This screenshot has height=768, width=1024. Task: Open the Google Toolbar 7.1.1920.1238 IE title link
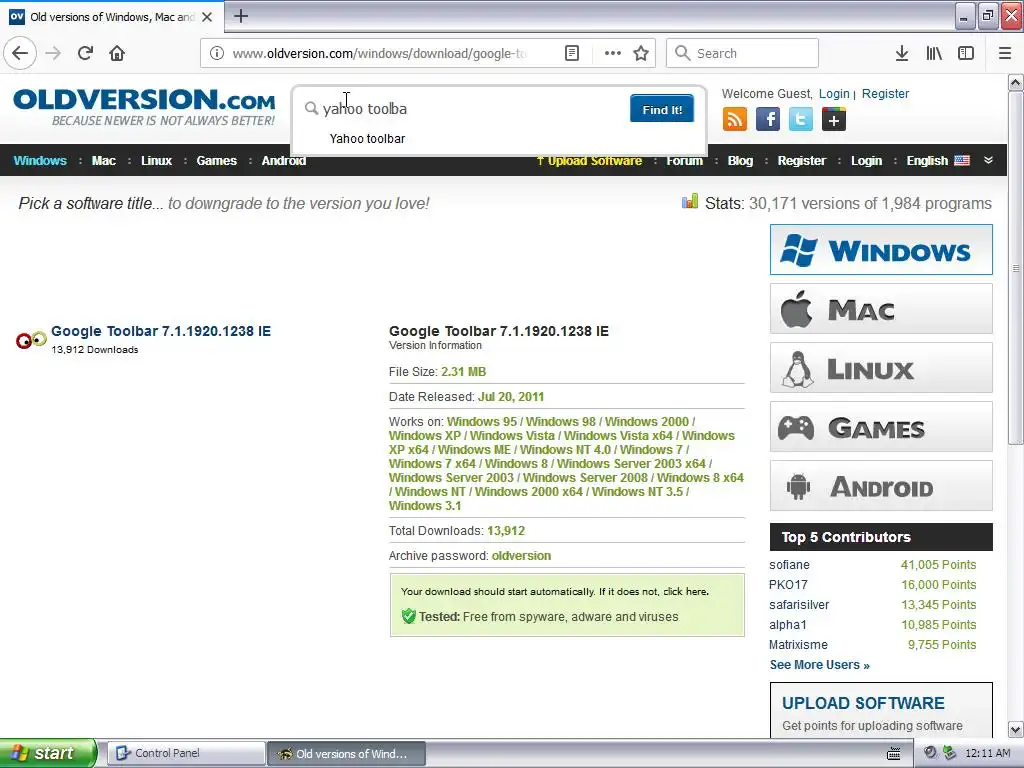tap(161, 331)
